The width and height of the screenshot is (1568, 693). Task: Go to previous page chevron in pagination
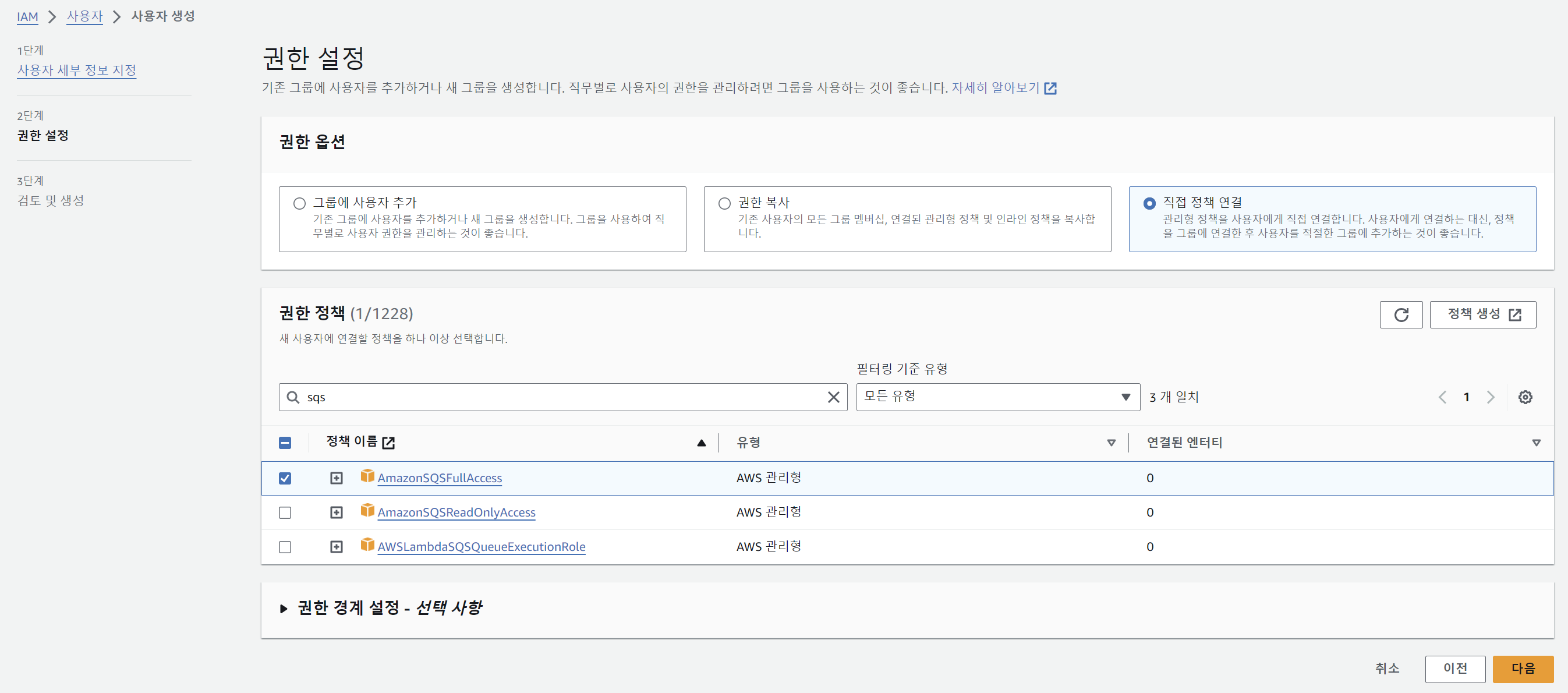click(x=1442, y=397)
